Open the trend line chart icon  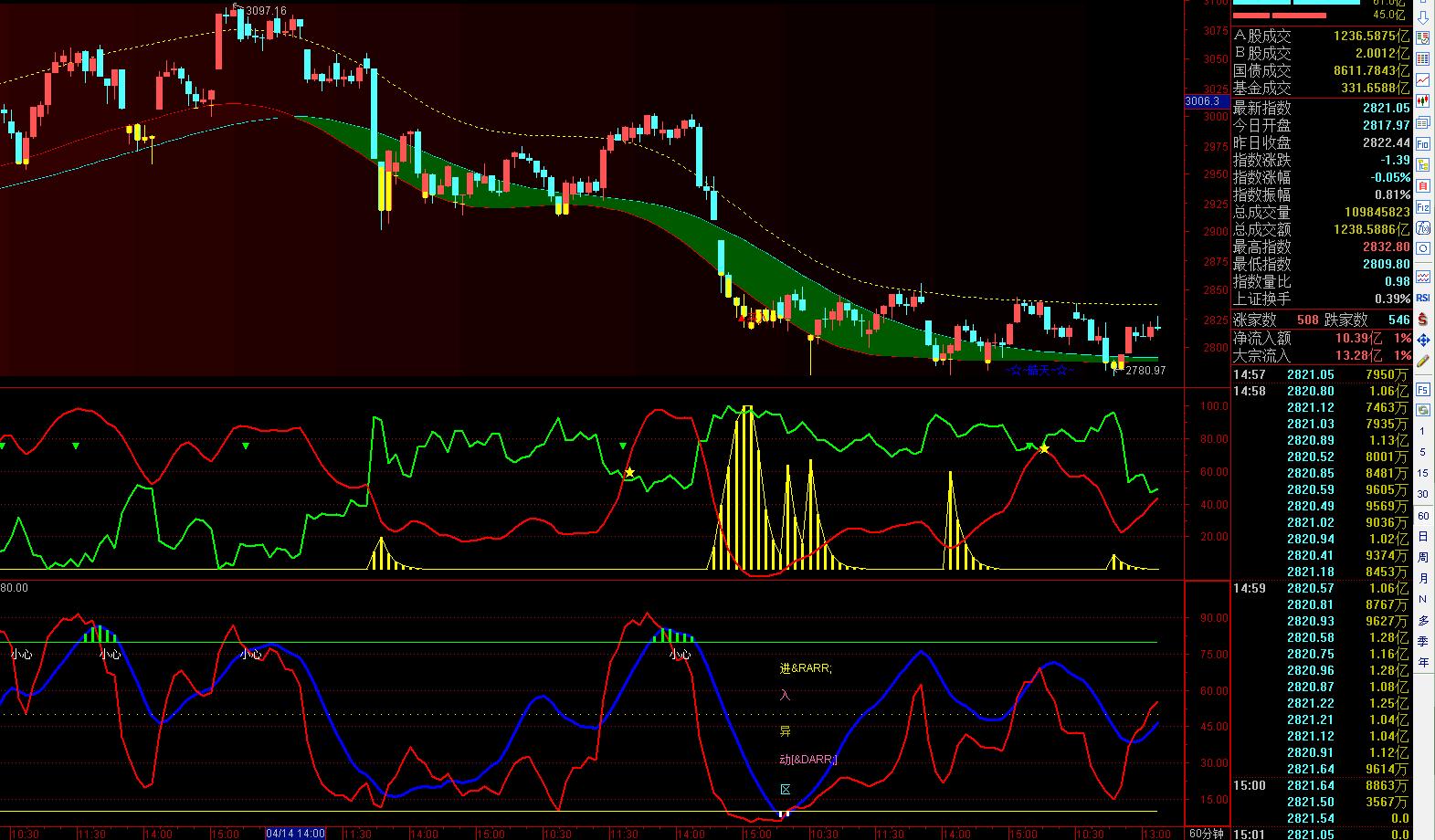tap(1423, 80)
